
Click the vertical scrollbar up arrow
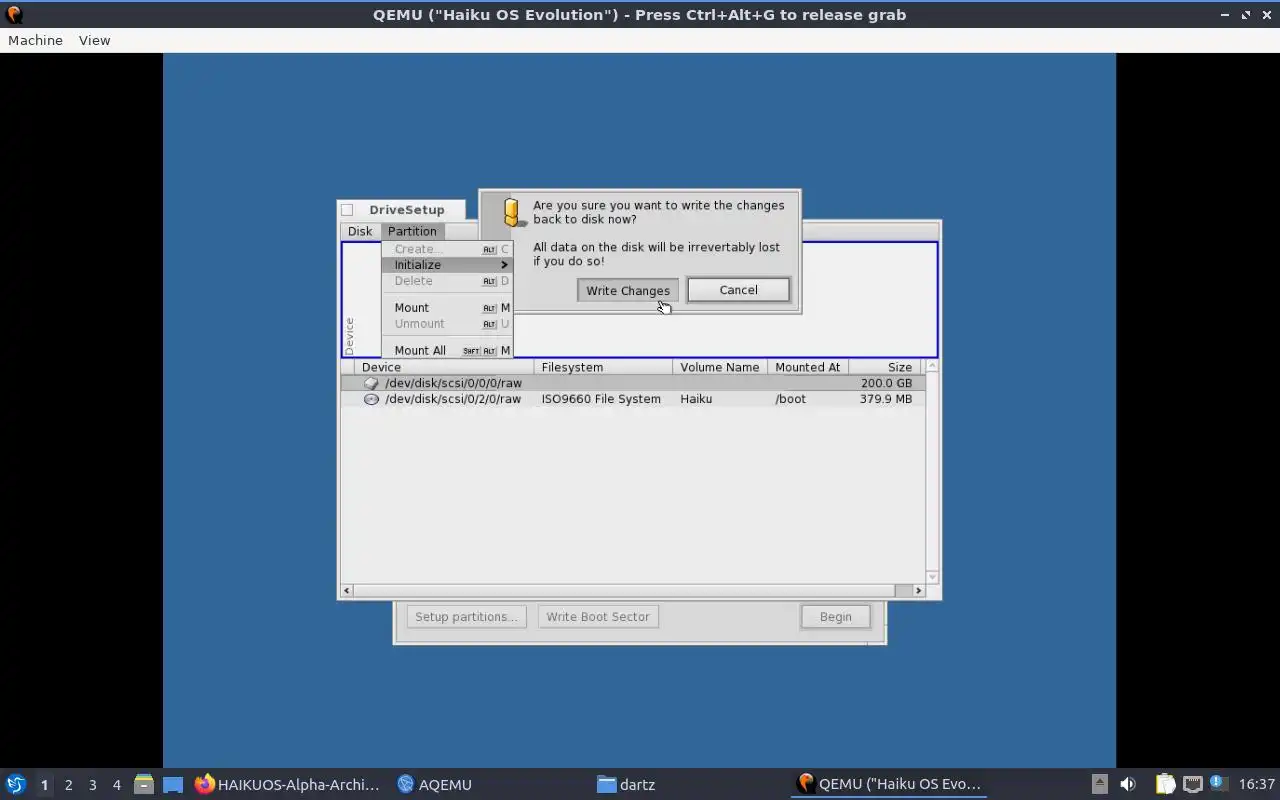(x=932, y=367)
